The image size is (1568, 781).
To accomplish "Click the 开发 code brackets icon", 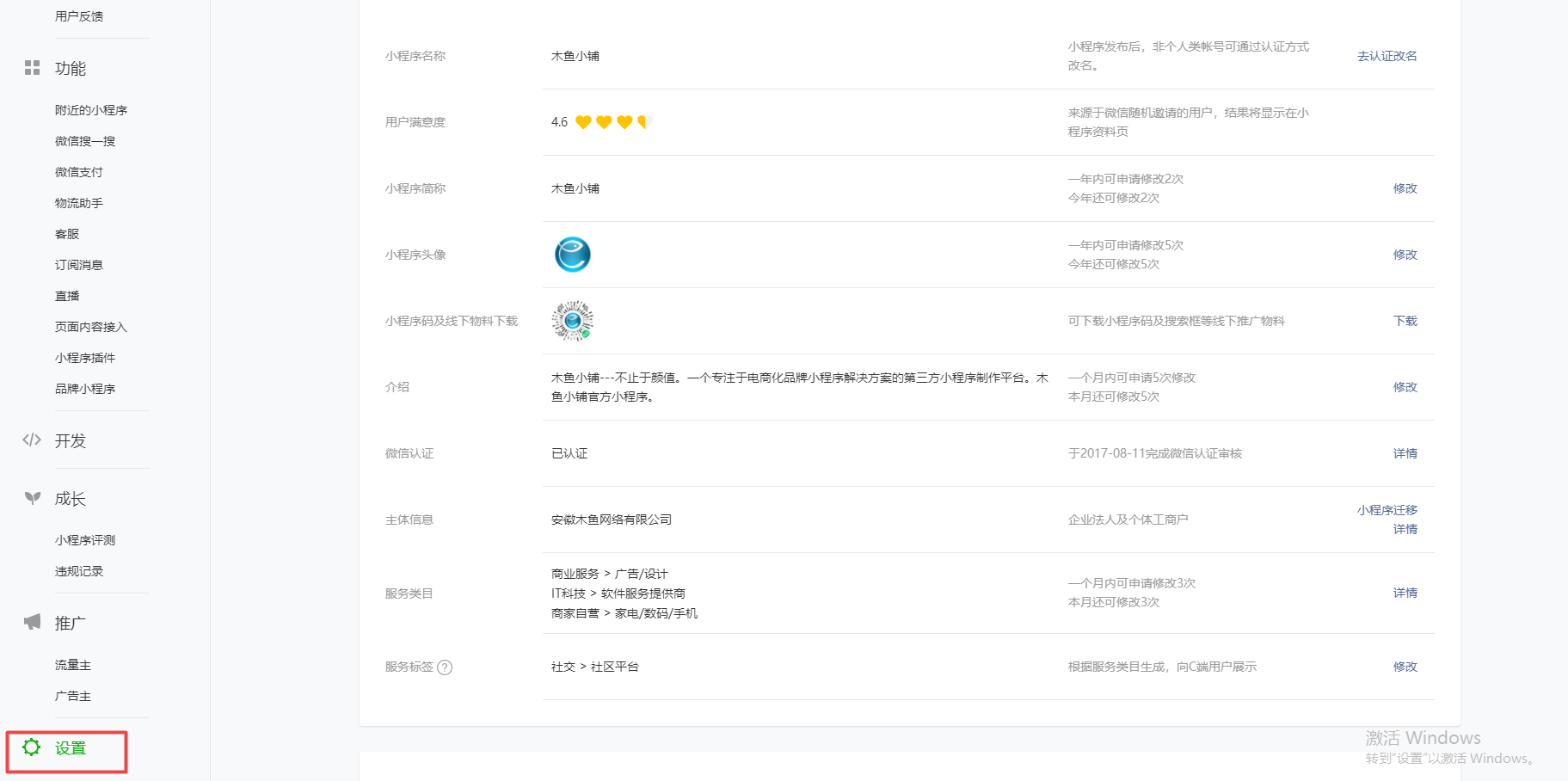I will (32, 440).
